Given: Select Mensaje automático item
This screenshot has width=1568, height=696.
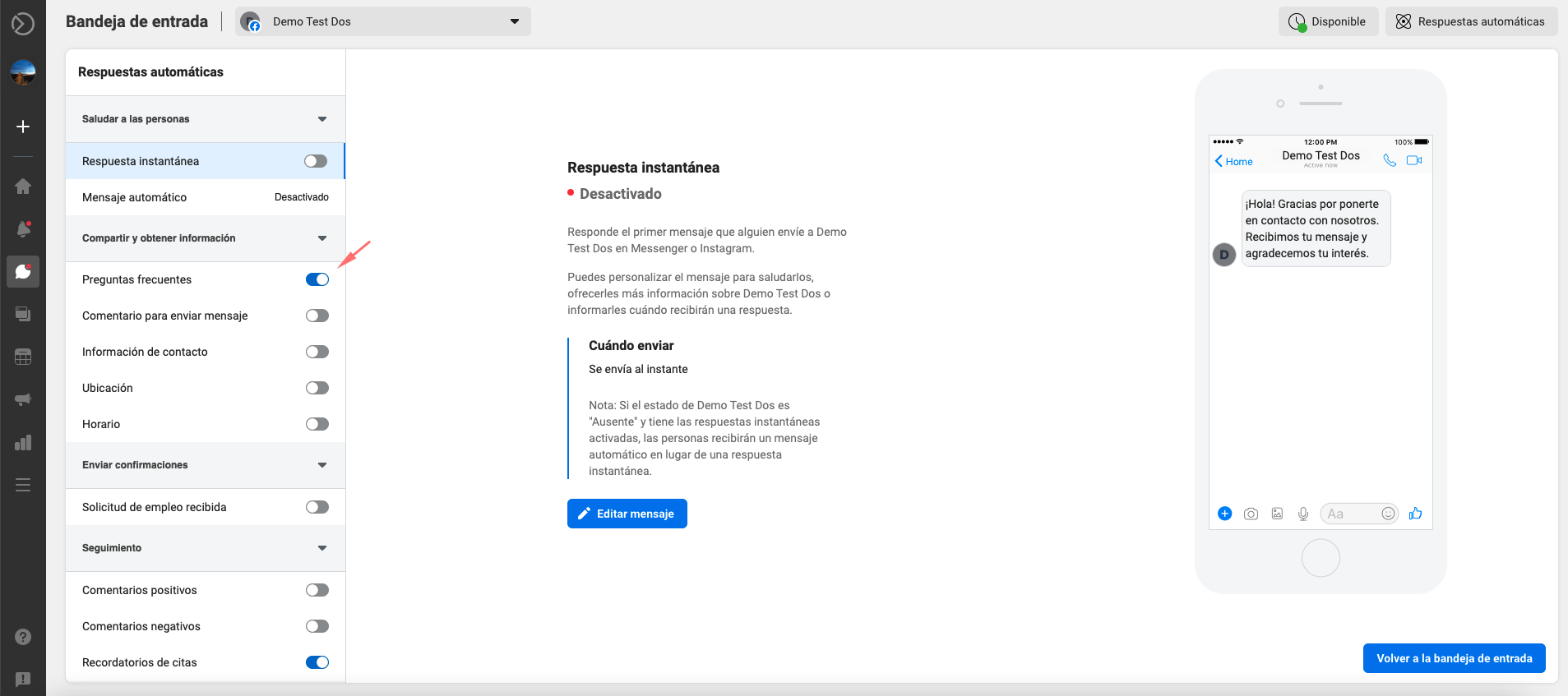Looking at the screenshot, I should click(206, 197).
